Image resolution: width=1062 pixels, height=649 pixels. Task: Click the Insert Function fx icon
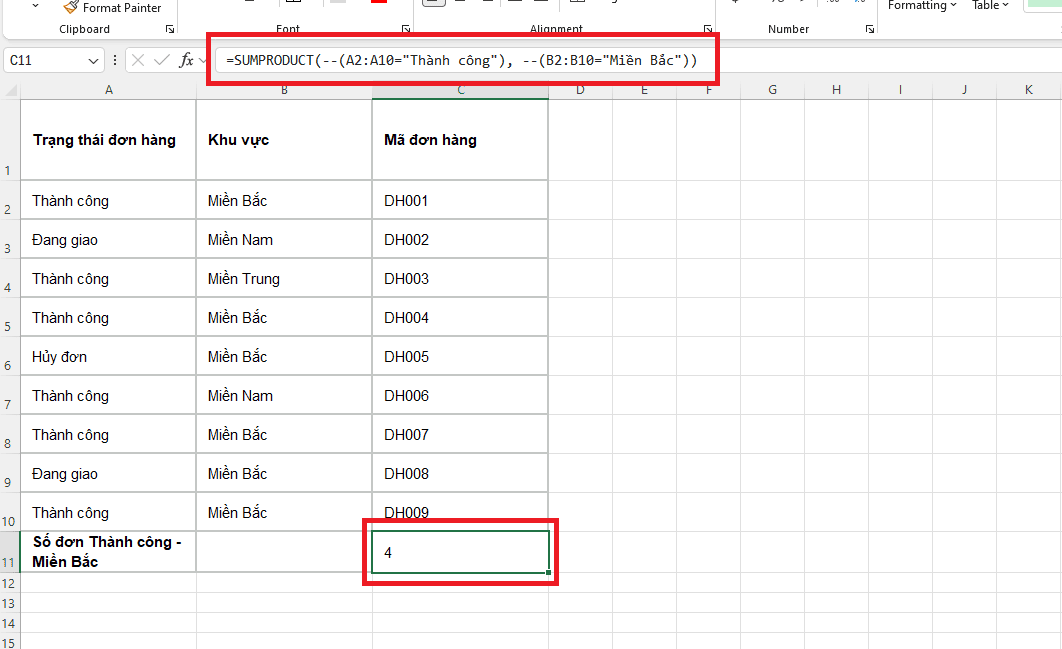point(186,60)
